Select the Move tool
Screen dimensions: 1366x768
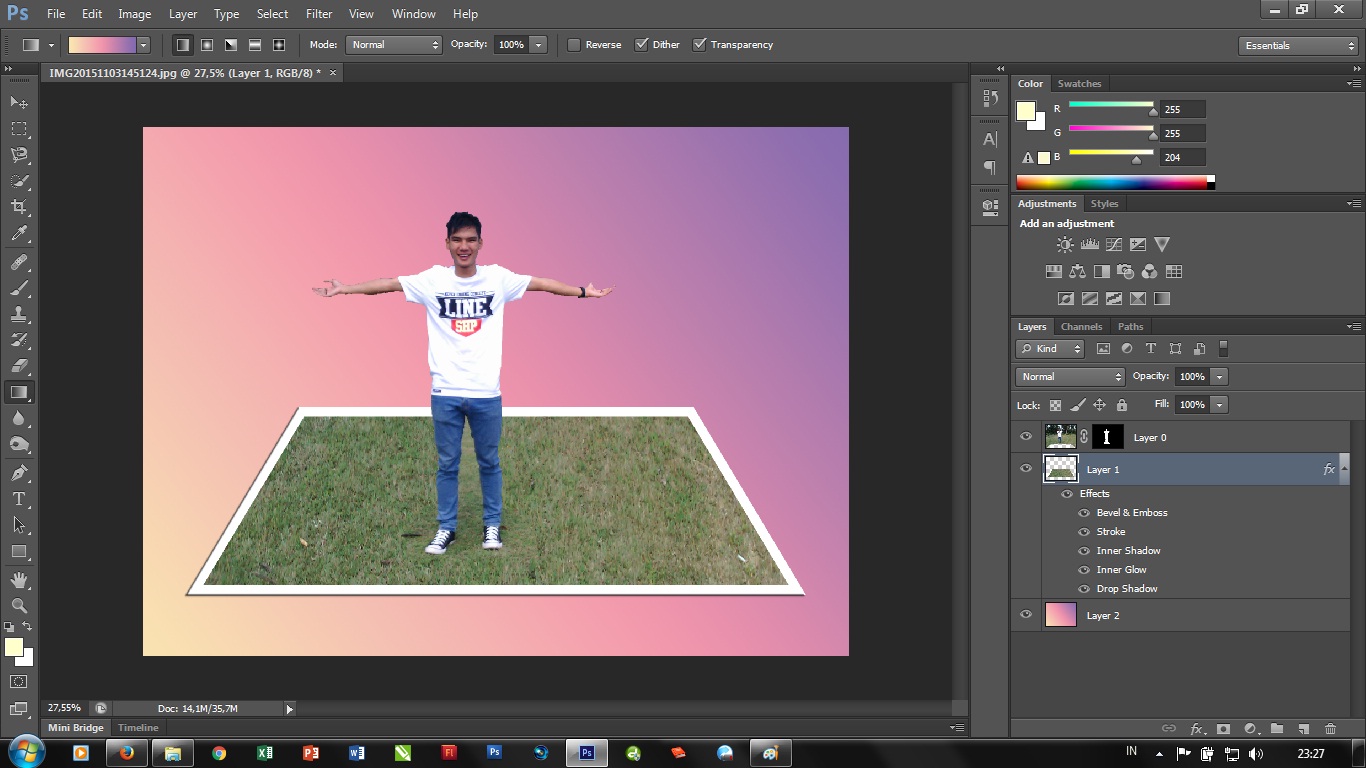(x=19, y=103)
